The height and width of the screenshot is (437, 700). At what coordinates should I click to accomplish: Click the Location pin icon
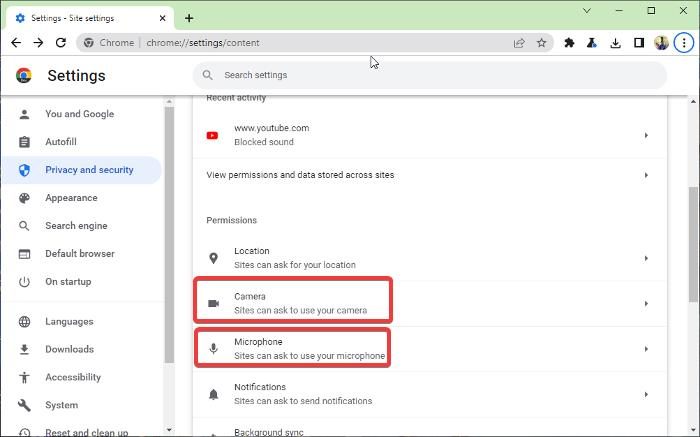coord(213,258)
